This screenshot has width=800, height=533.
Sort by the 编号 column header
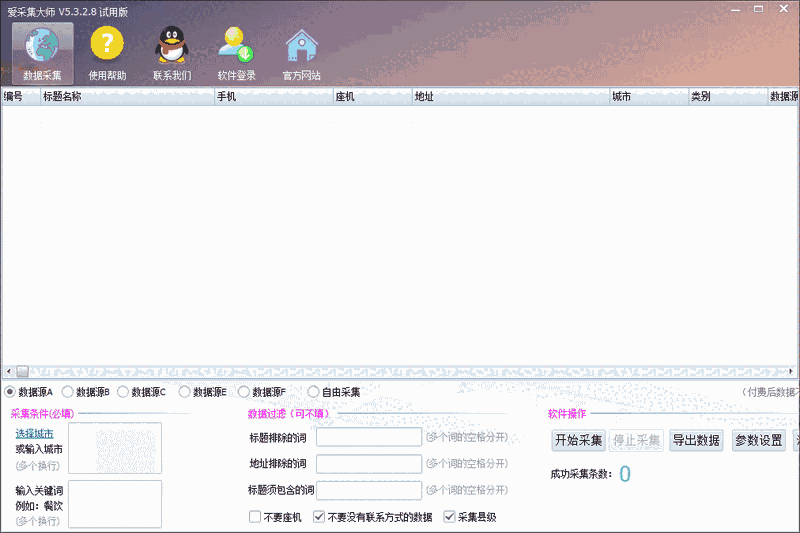(x=20, y=96)
